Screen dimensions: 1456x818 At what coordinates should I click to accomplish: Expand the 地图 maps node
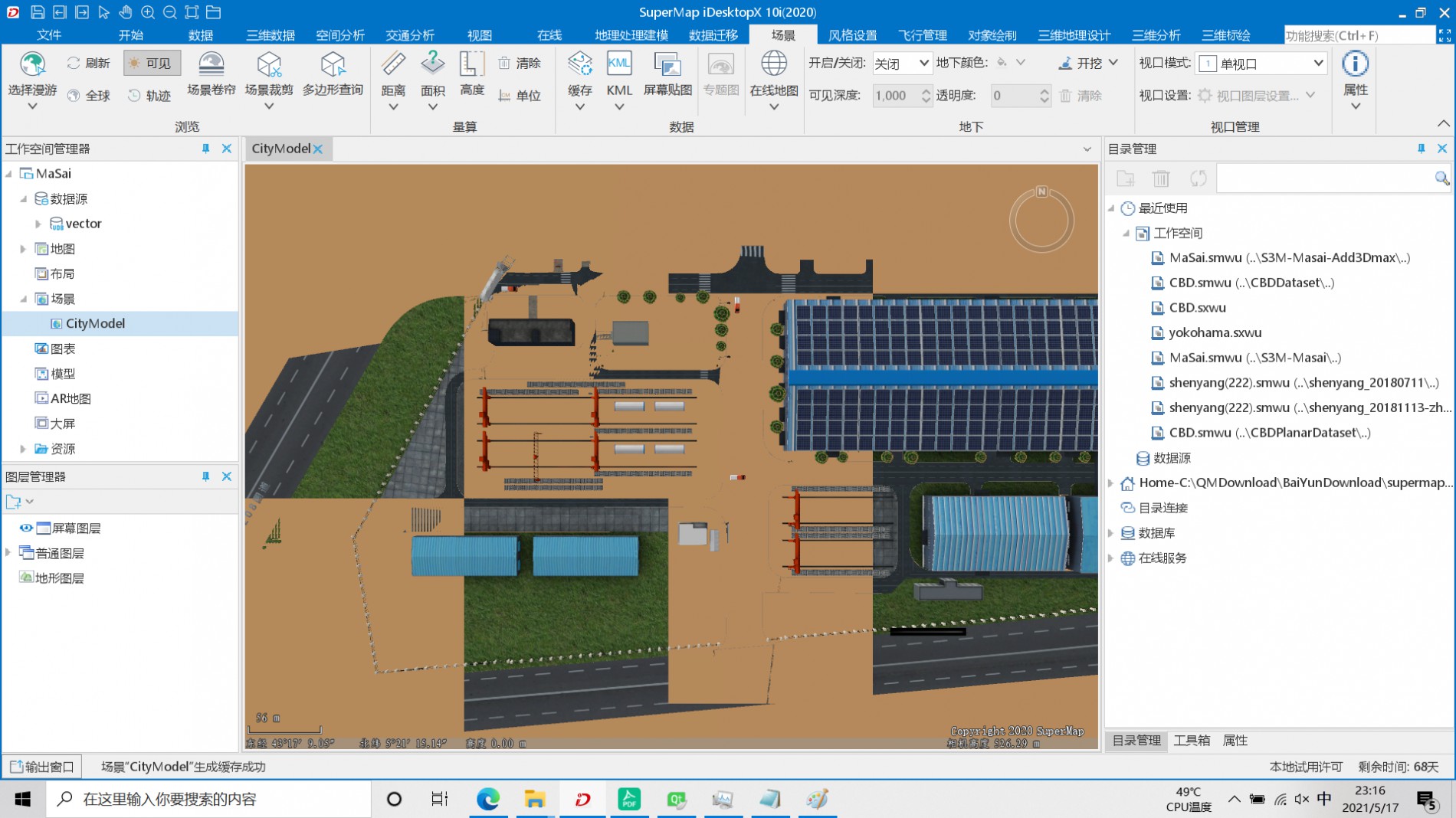pyautogui.click(x=23, y=249)
